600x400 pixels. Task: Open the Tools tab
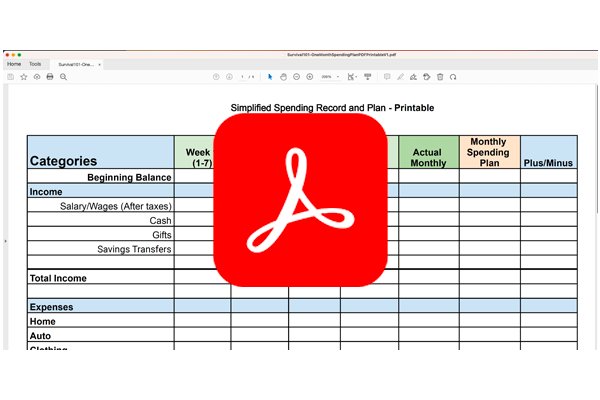tap(36, 64)
